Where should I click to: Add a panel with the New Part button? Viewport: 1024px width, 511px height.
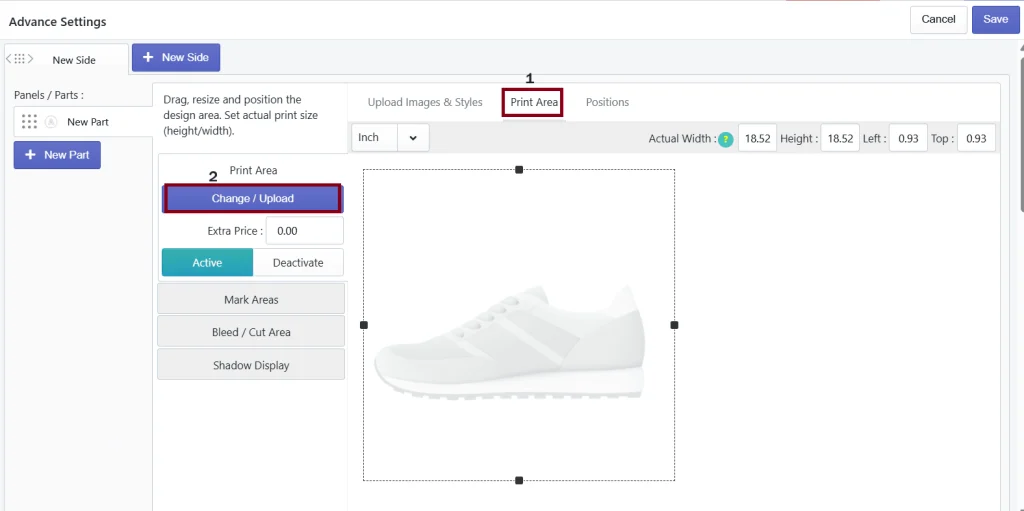[x=57, y=155]
